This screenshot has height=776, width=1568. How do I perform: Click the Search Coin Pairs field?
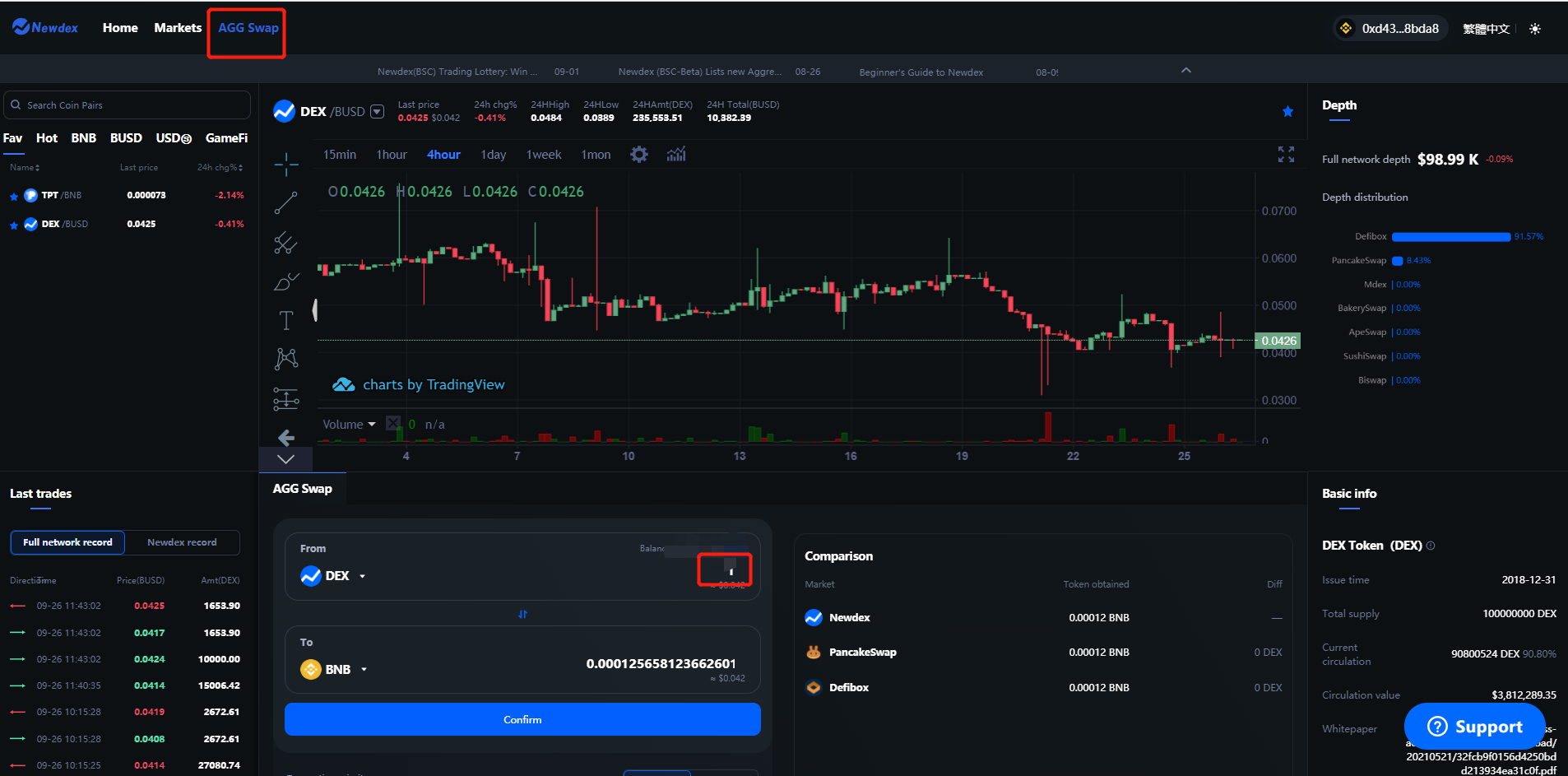point(127,105)
